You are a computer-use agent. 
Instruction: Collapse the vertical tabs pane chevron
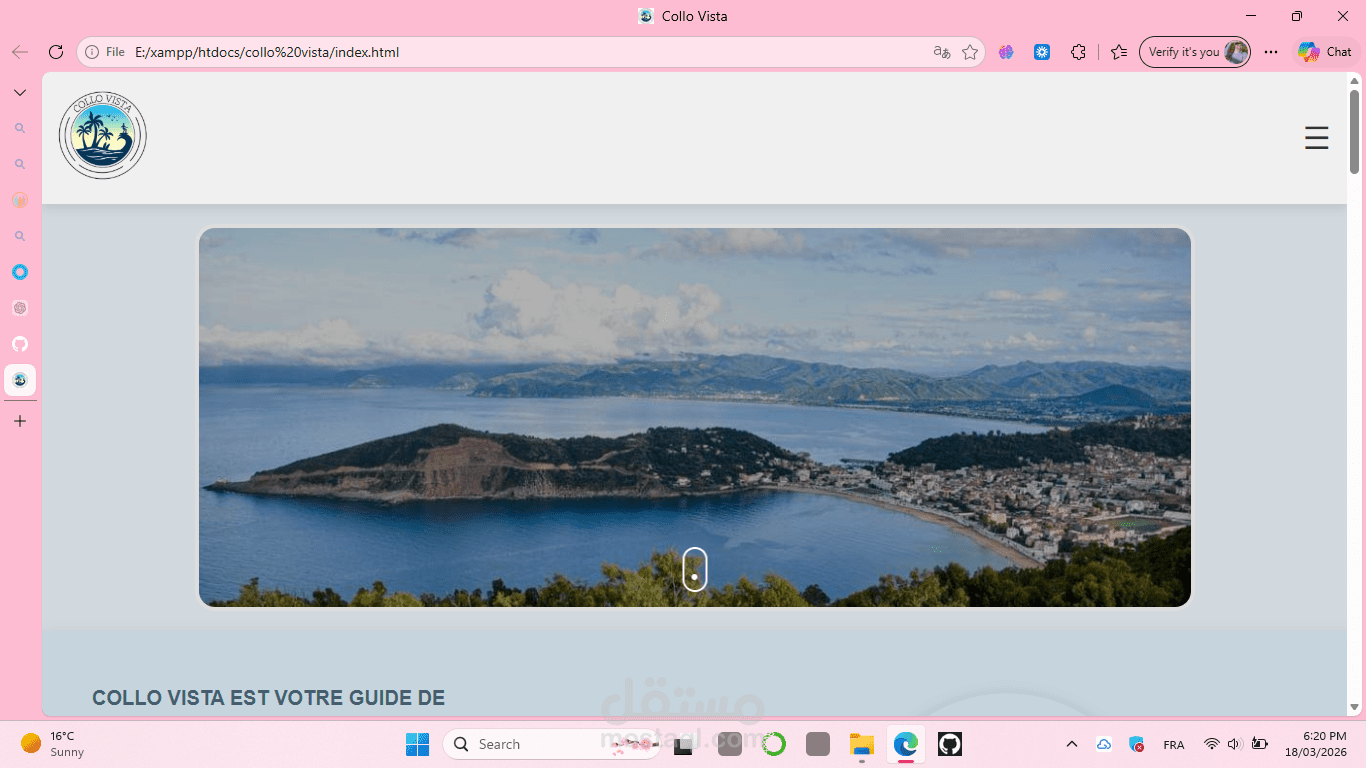pos(19,91)
